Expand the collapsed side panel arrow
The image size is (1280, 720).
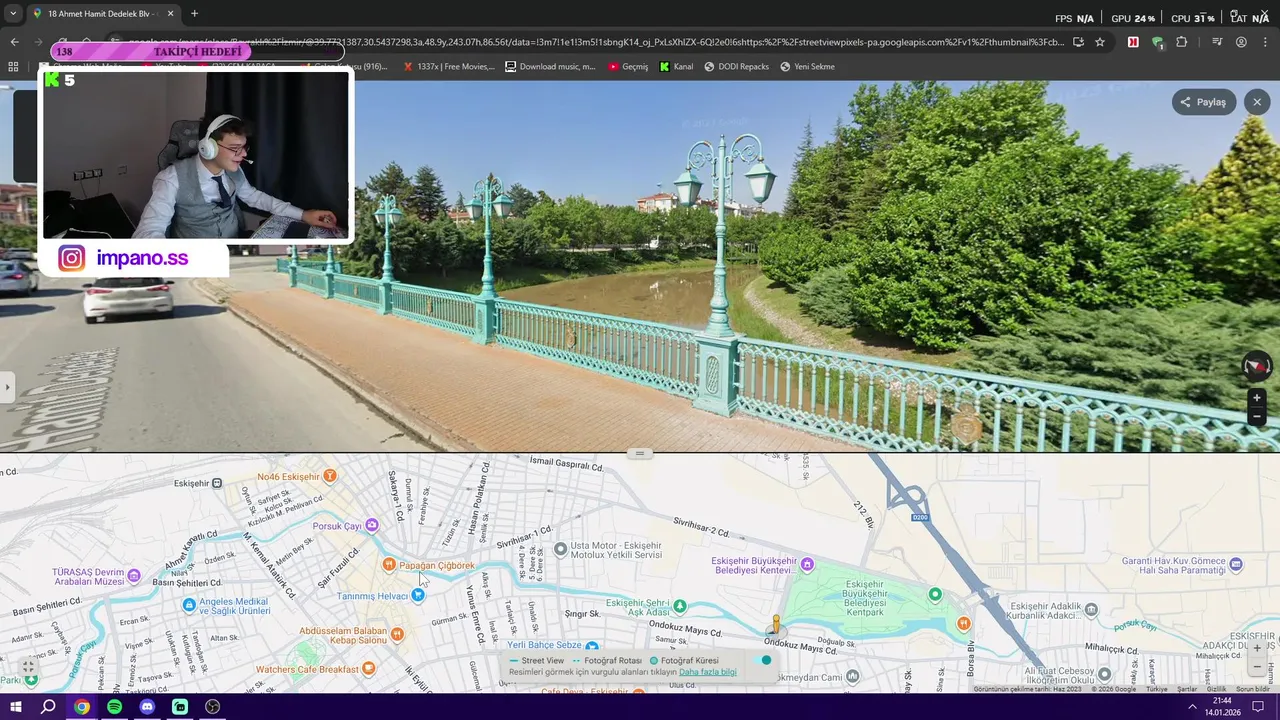7,387
